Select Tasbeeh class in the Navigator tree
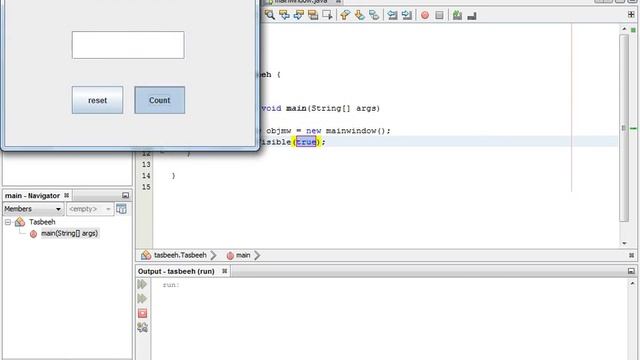The height and width of the screenshot is (360, 640). 42,222
